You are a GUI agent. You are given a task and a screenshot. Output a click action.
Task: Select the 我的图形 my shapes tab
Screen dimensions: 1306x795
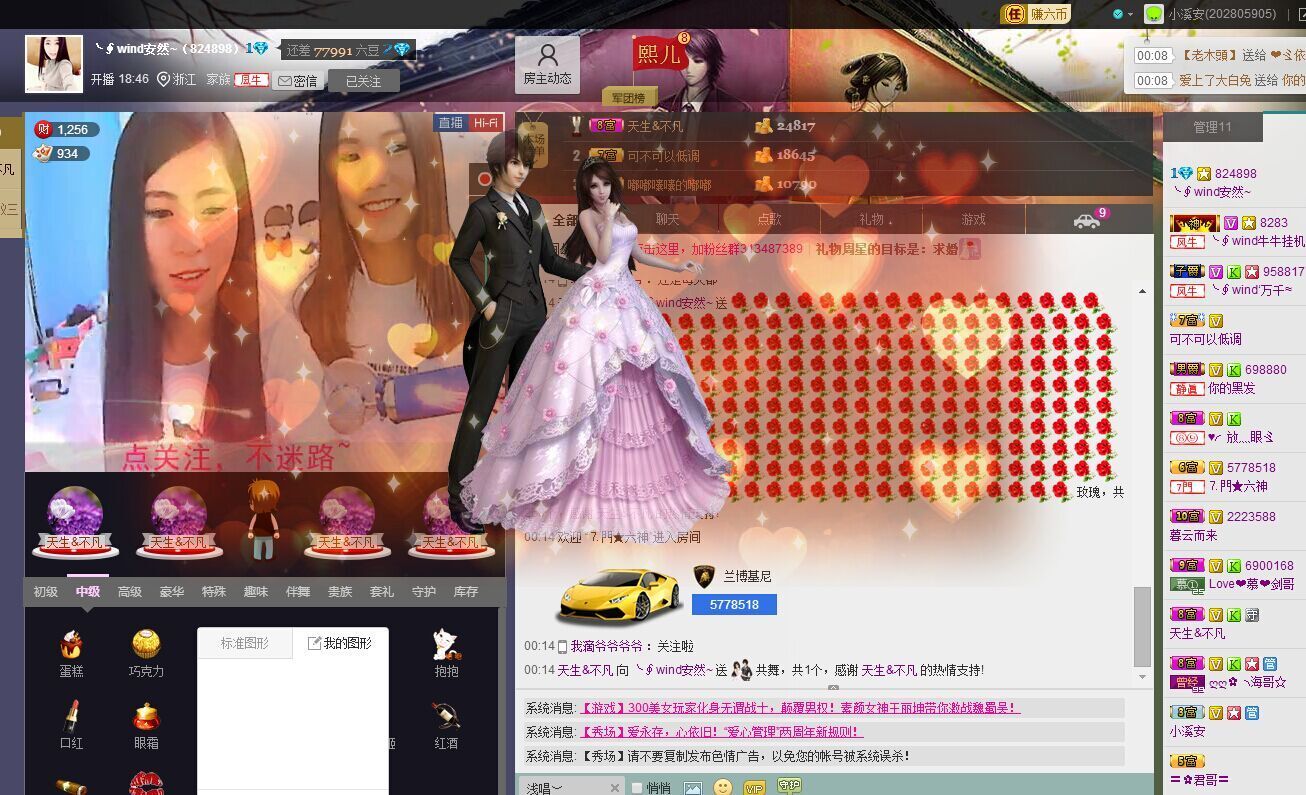[x=340, y=643]
